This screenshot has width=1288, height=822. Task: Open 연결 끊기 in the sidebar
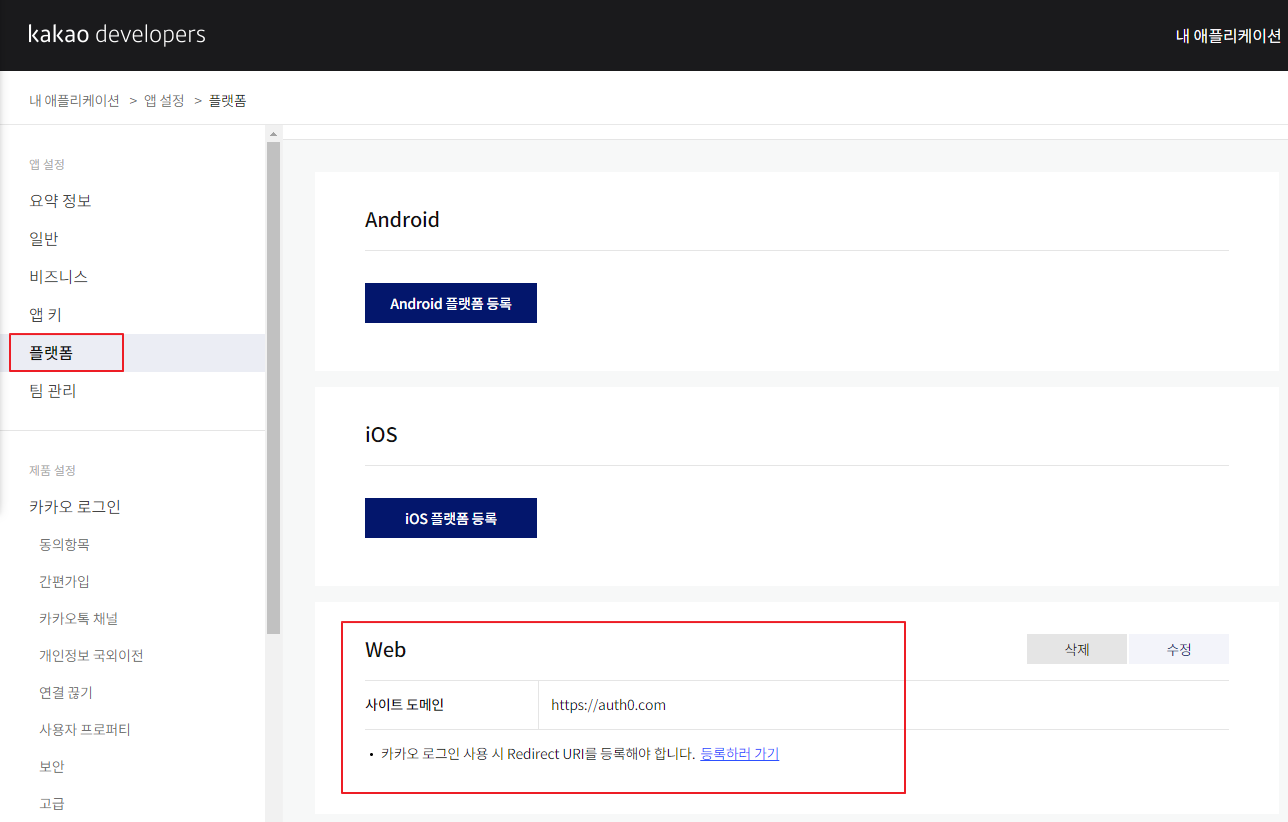point(66,692)
